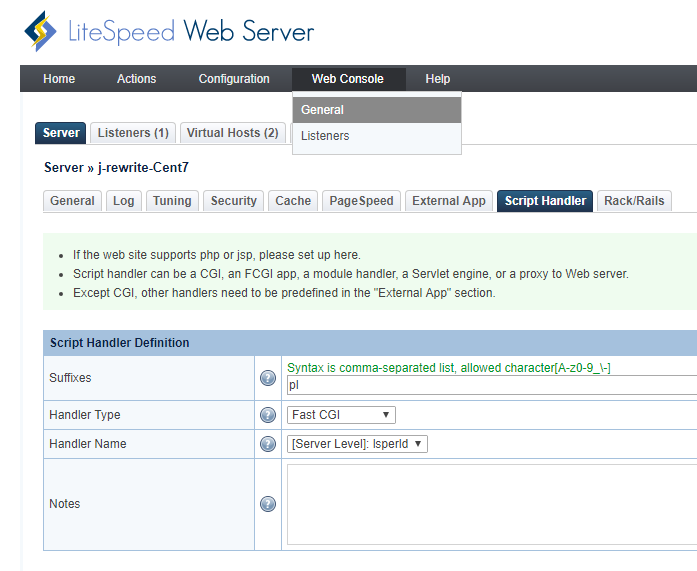Click inside the Notes text area
The height and width of the screenshot is (571, 697).
pos(490,504)
